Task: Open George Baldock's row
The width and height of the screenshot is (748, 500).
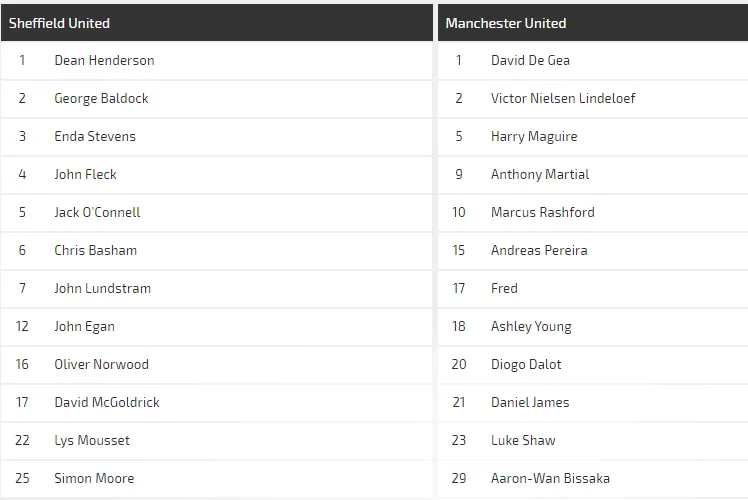Action: [x=101, y=98]
